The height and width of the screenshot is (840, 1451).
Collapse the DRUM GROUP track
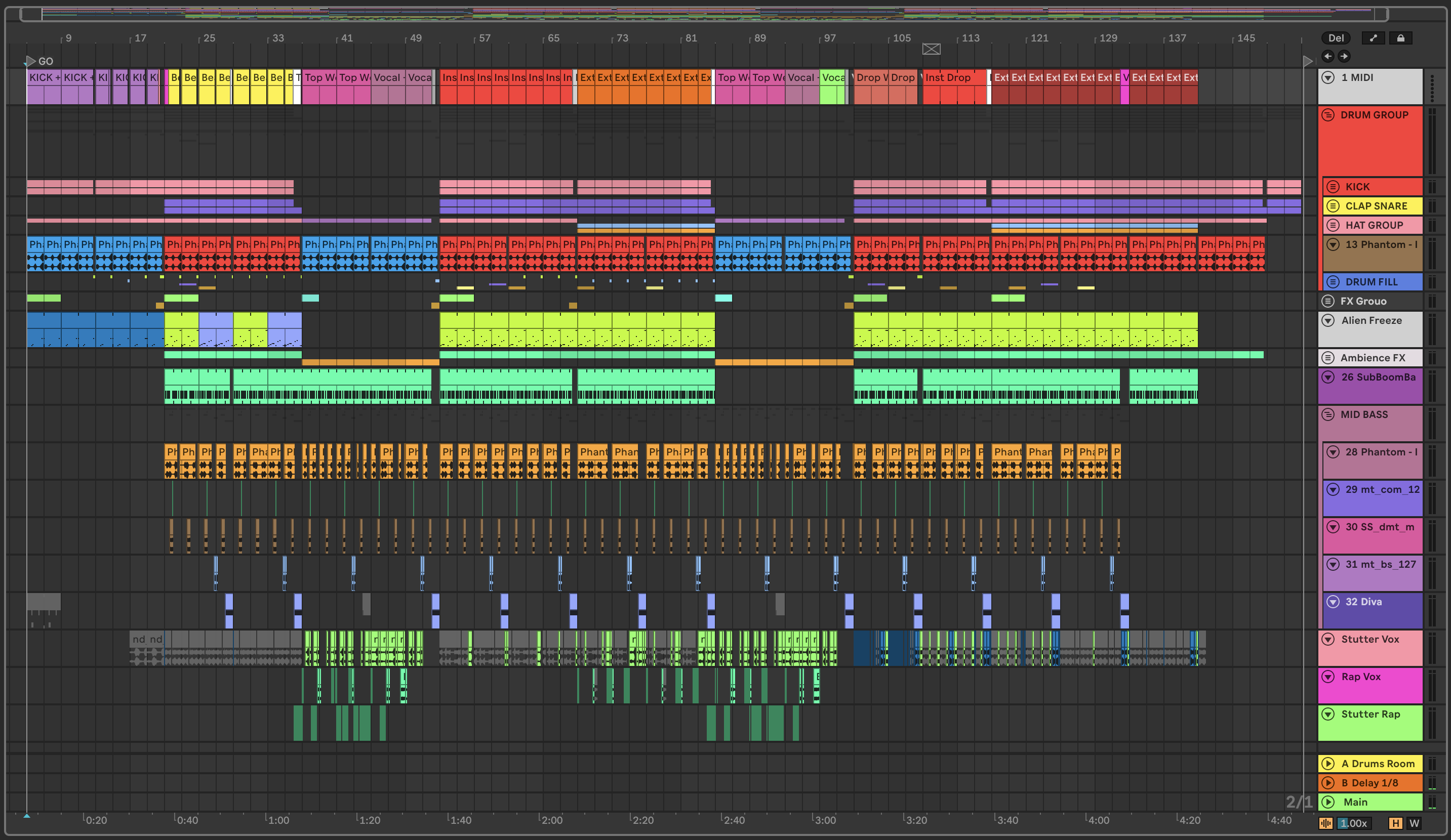[x=1328, y=115]
